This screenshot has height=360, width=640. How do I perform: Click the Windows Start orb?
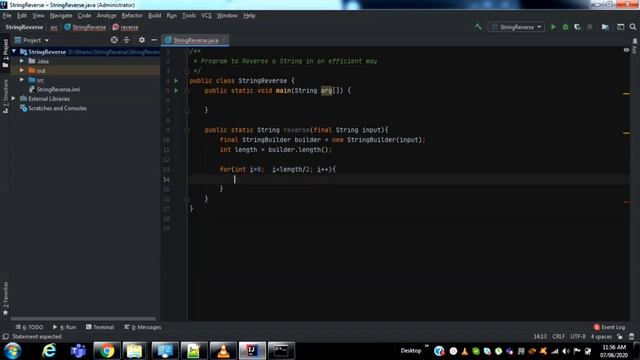pyautogui.click(x=12, y=351)
